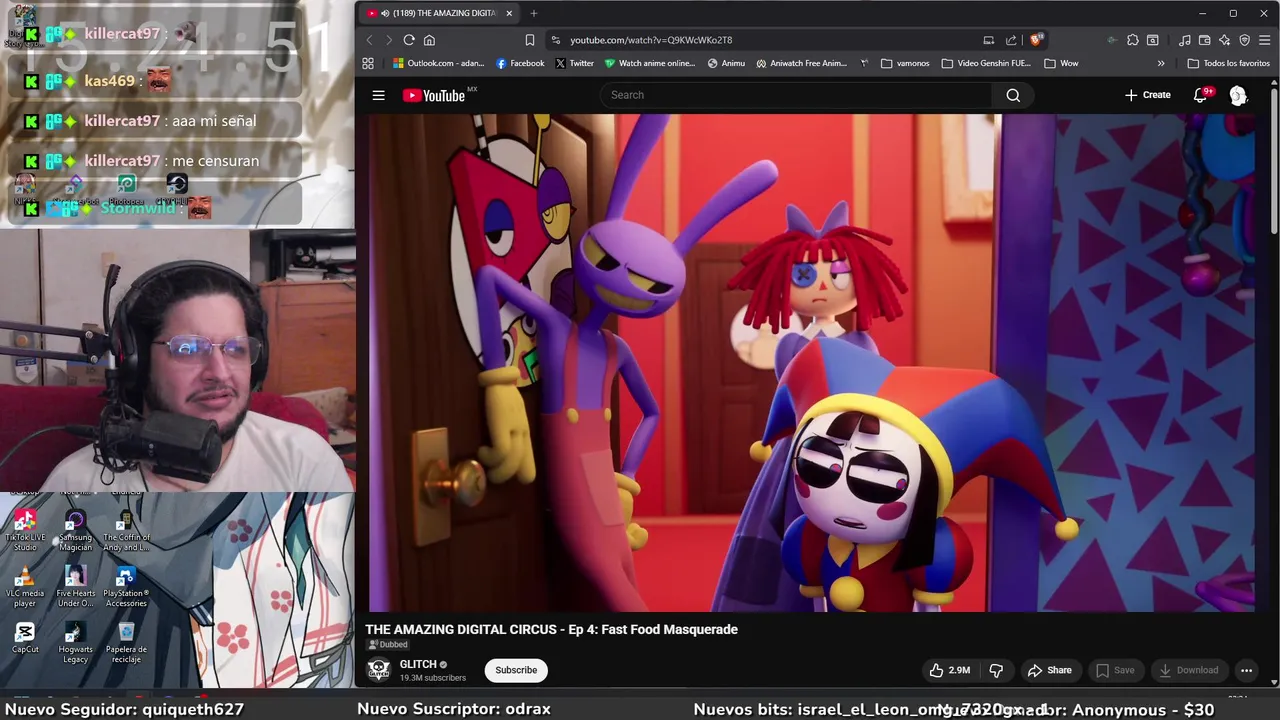Bookmark this page with the bookmark icon

click(x=530, y=40)
